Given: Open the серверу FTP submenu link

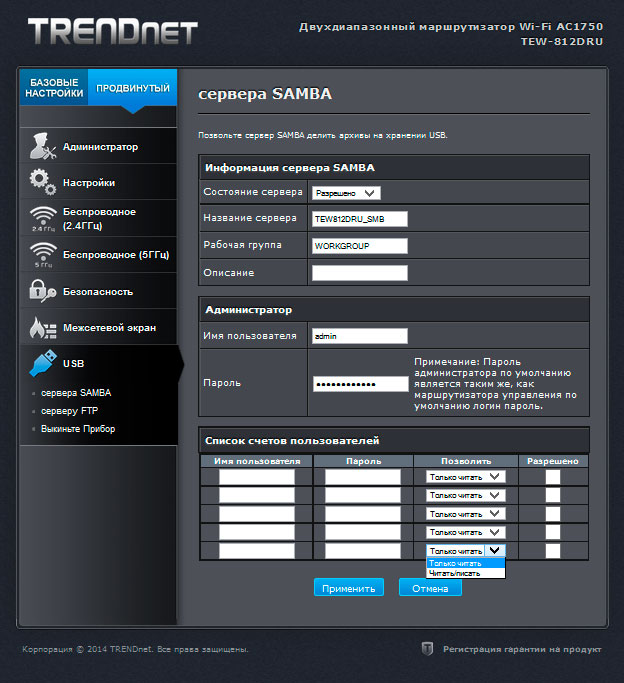Looking at the screenshot, I should coord(70,411).
